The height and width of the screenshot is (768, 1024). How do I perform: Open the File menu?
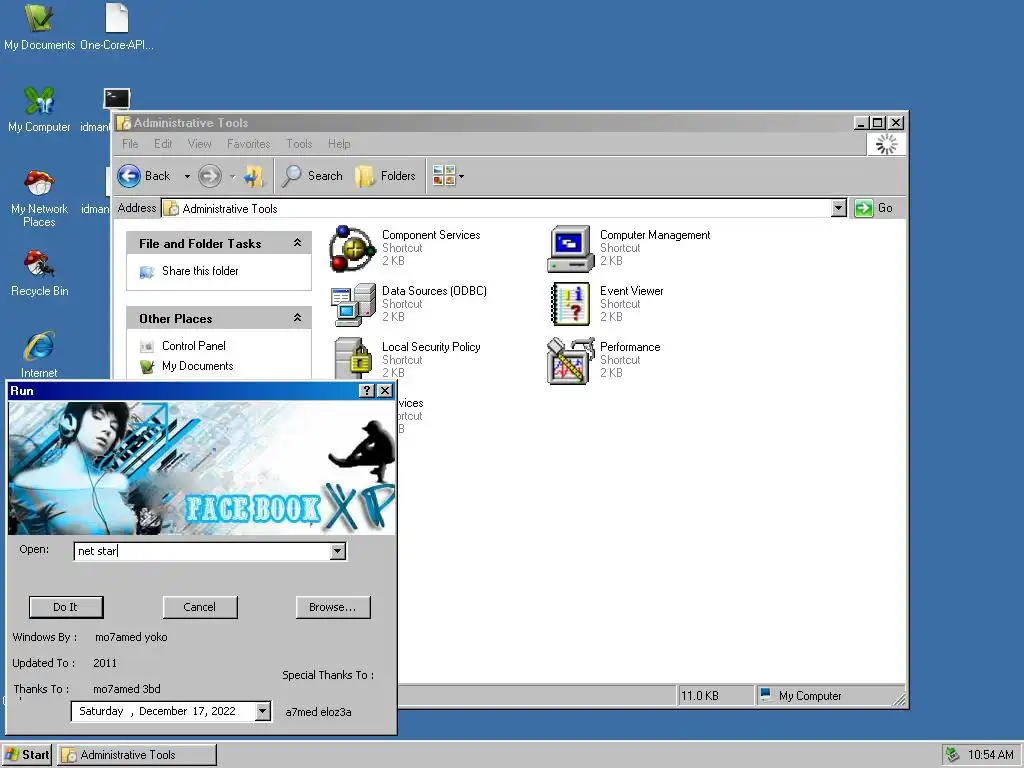(130, 144)
